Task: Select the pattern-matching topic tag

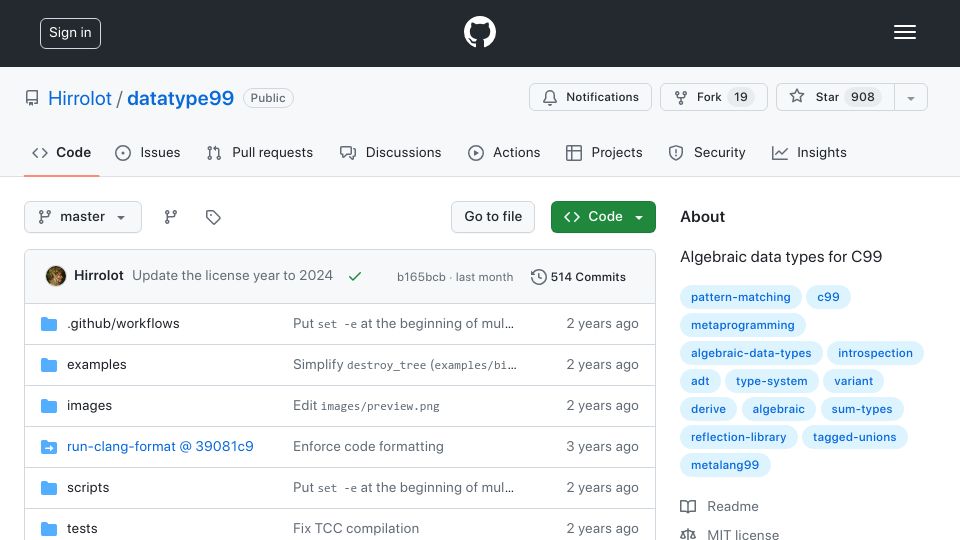Action: pyautogui.click(x=741, y=297)
